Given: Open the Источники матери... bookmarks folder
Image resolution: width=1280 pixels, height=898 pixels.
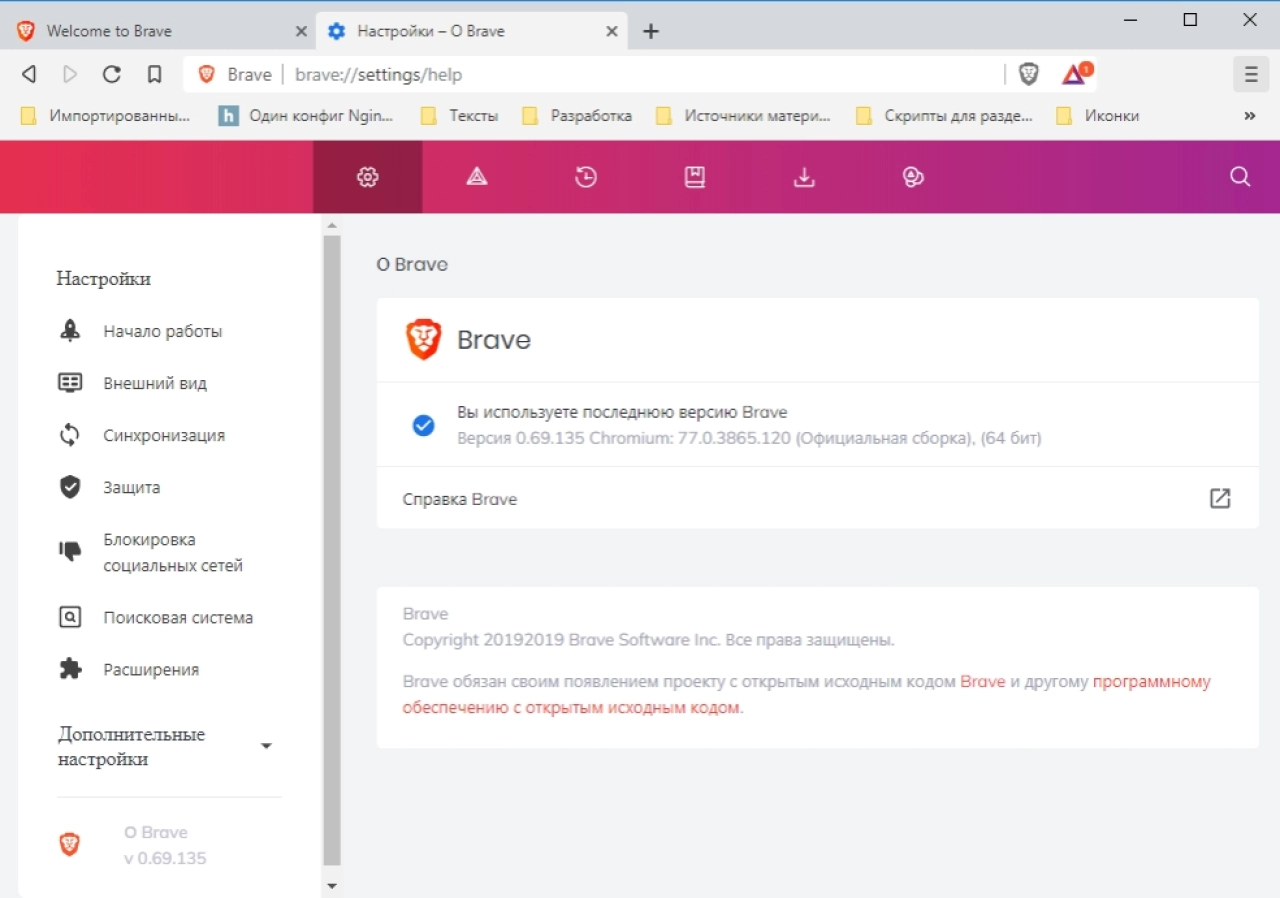Looking at the screenshot, I should 743,116.
